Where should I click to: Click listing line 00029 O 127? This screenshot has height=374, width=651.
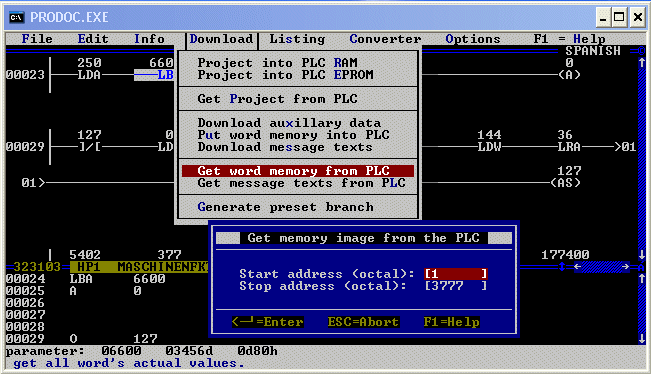click(81, 339)
